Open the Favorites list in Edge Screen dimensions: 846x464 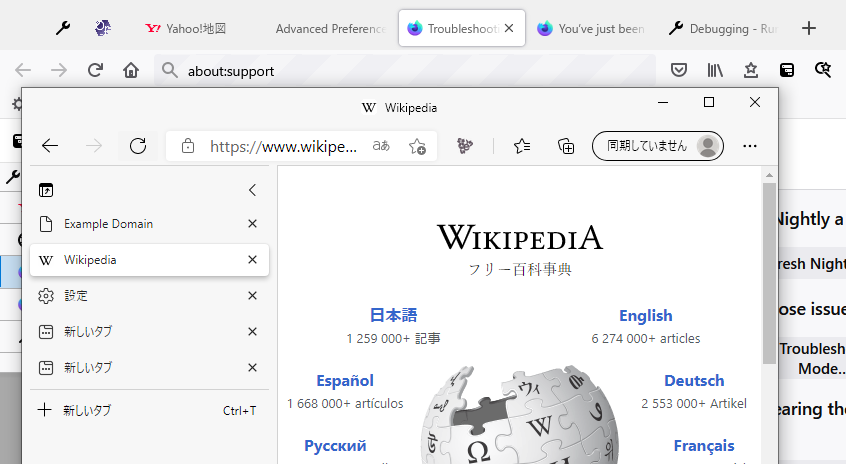522,146
